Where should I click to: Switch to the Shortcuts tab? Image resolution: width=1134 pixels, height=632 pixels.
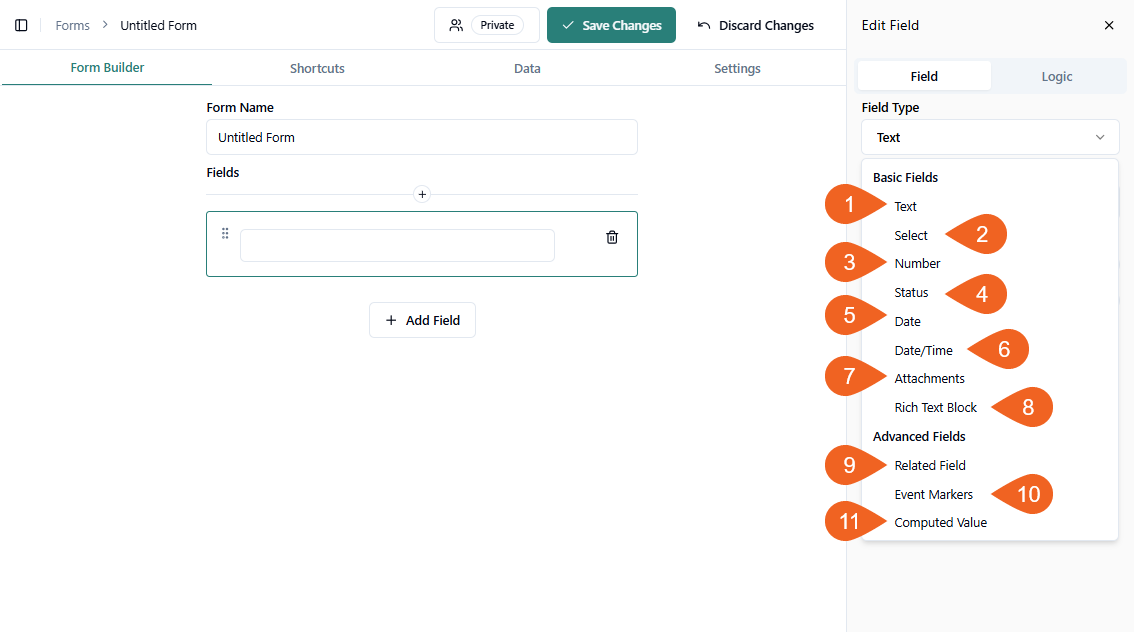(x=317, y=68)
